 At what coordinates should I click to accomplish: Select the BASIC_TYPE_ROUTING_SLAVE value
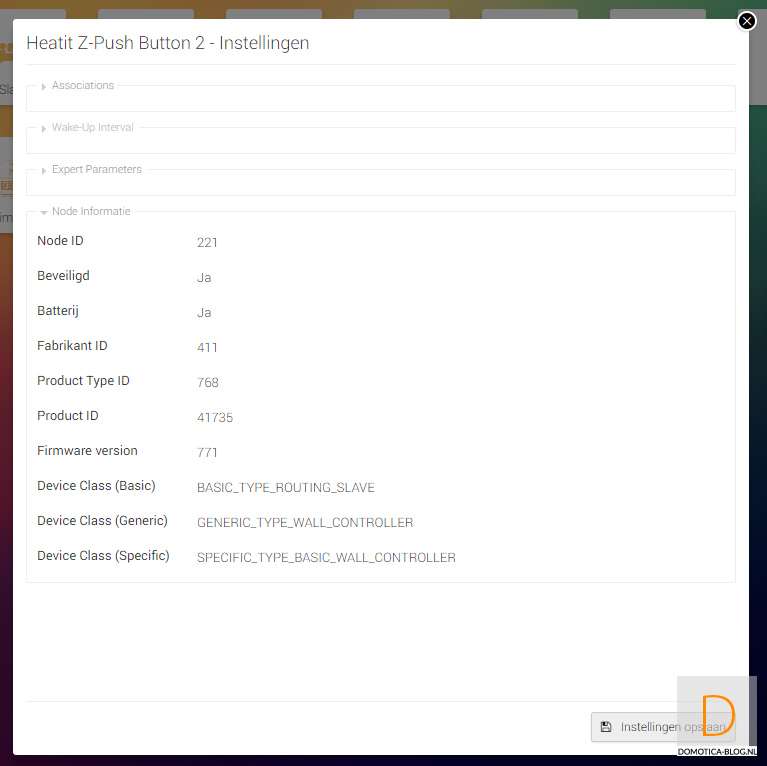point(286,488)
